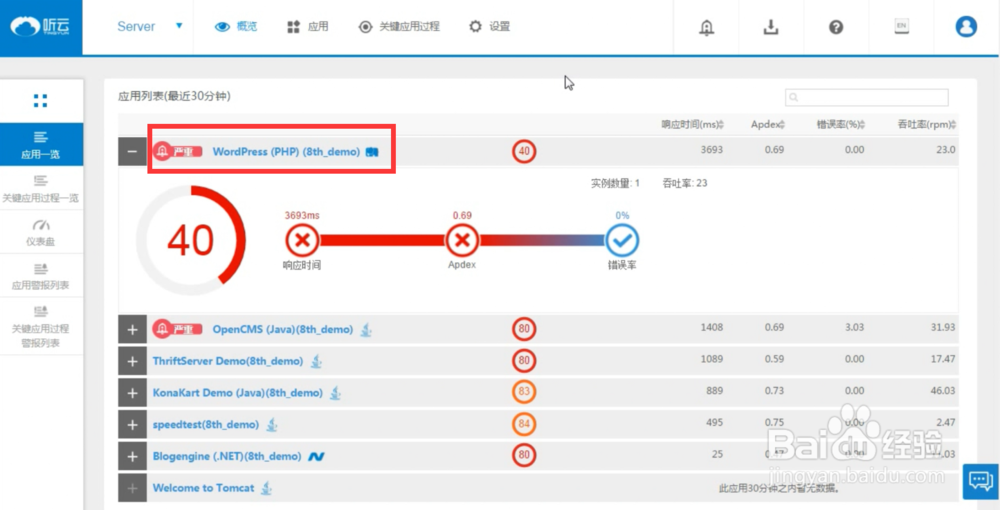This screenshot has width=1000, height=510.
Task: Expand the OpenCMS (Java) row
Action: click(x=132, y=329)
